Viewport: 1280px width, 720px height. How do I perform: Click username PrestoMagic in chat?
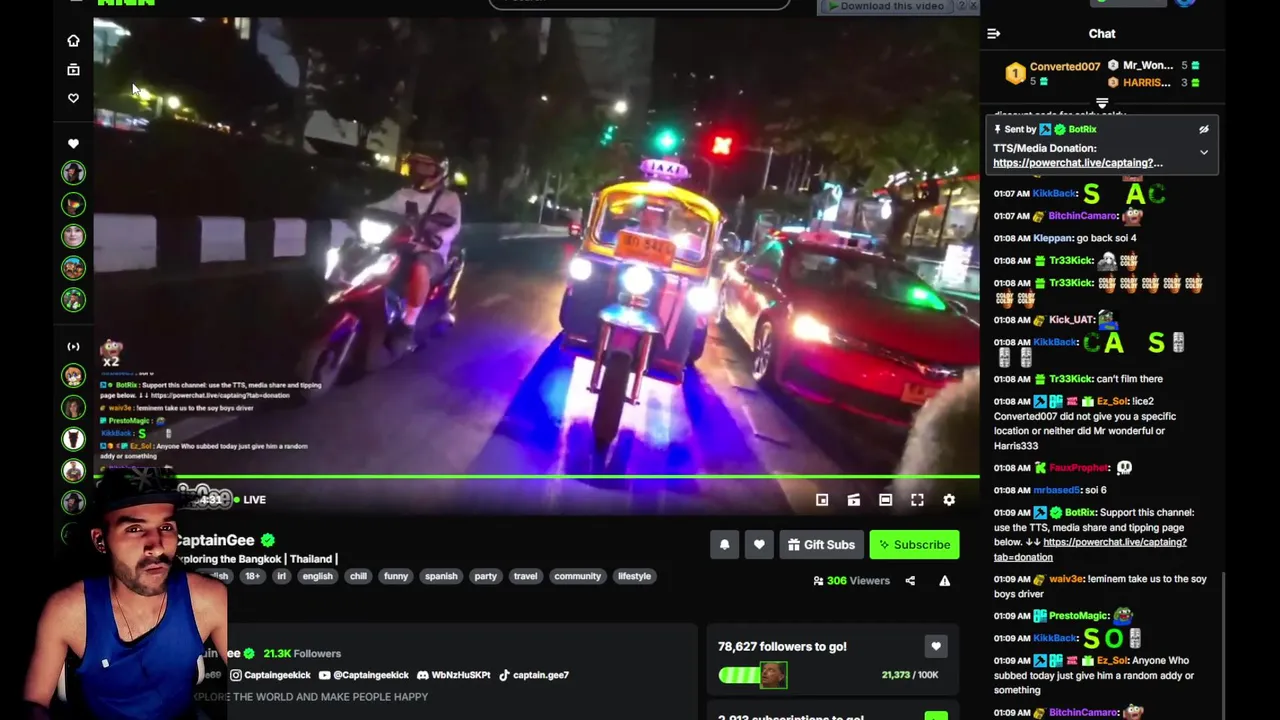tap(1079, 616)
